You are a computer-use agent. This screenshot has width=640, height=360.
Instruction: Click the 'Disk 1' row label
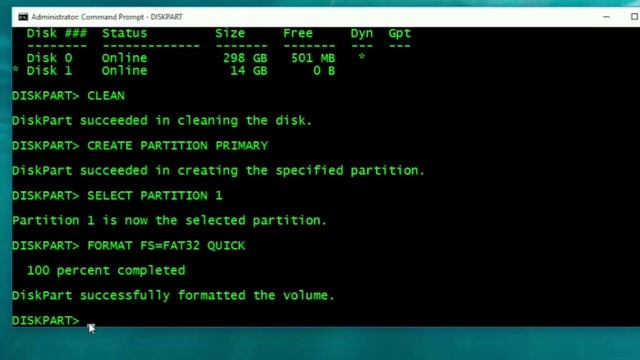point(49,71)
